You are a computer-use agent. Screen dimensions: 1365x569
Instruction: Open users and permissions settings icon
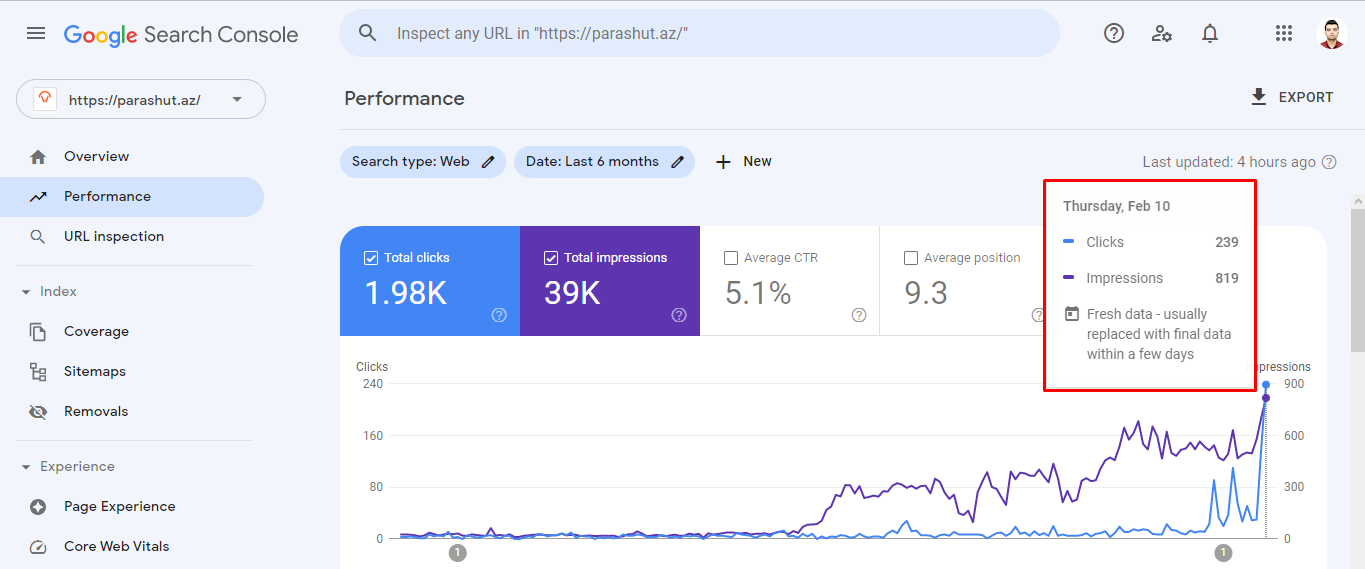[x=1162, y=33]
